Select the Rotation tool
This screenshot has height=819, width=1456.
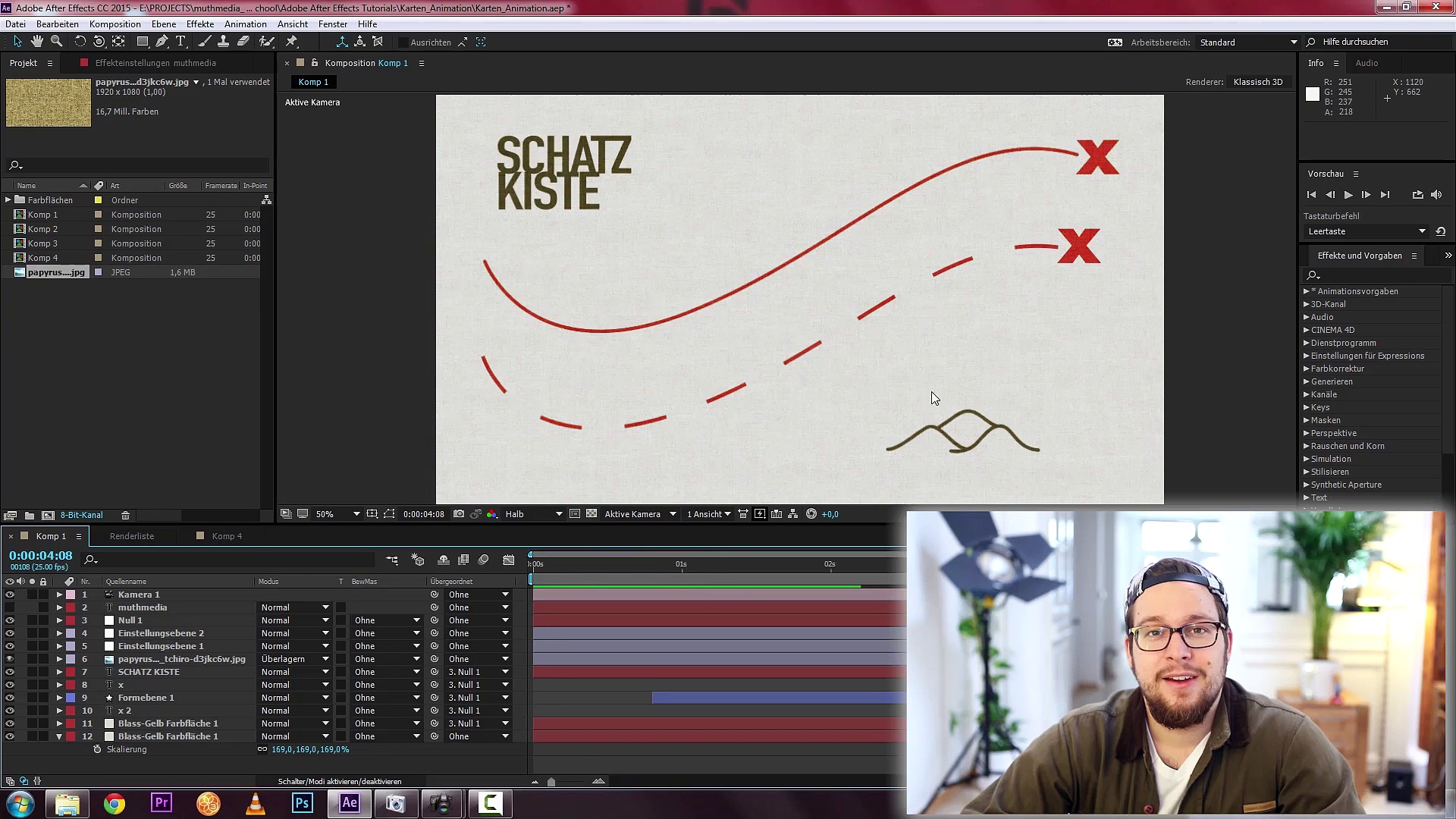point(80,42)
